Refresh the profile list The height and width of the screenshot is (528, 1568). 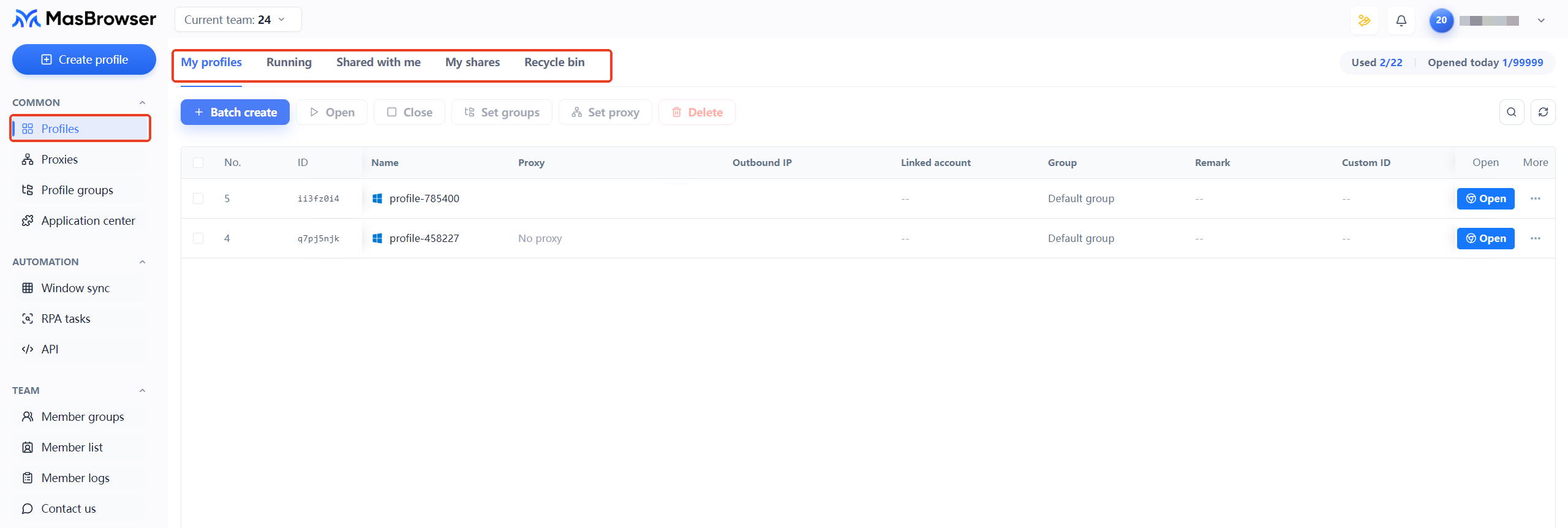coord(1543,112)
